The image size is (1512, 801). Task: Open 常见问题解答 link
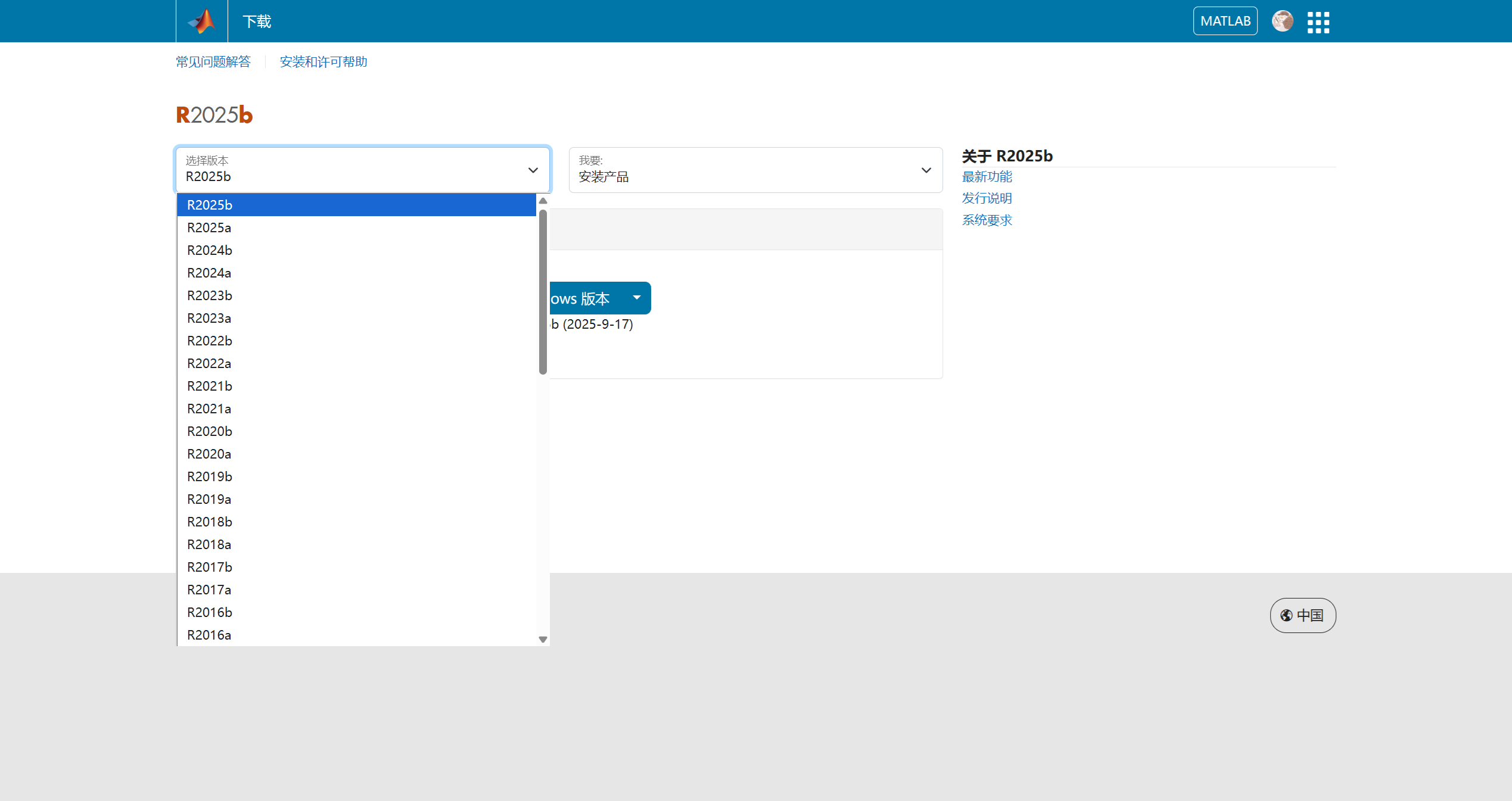pyautogui.click(x=213, y=62)
